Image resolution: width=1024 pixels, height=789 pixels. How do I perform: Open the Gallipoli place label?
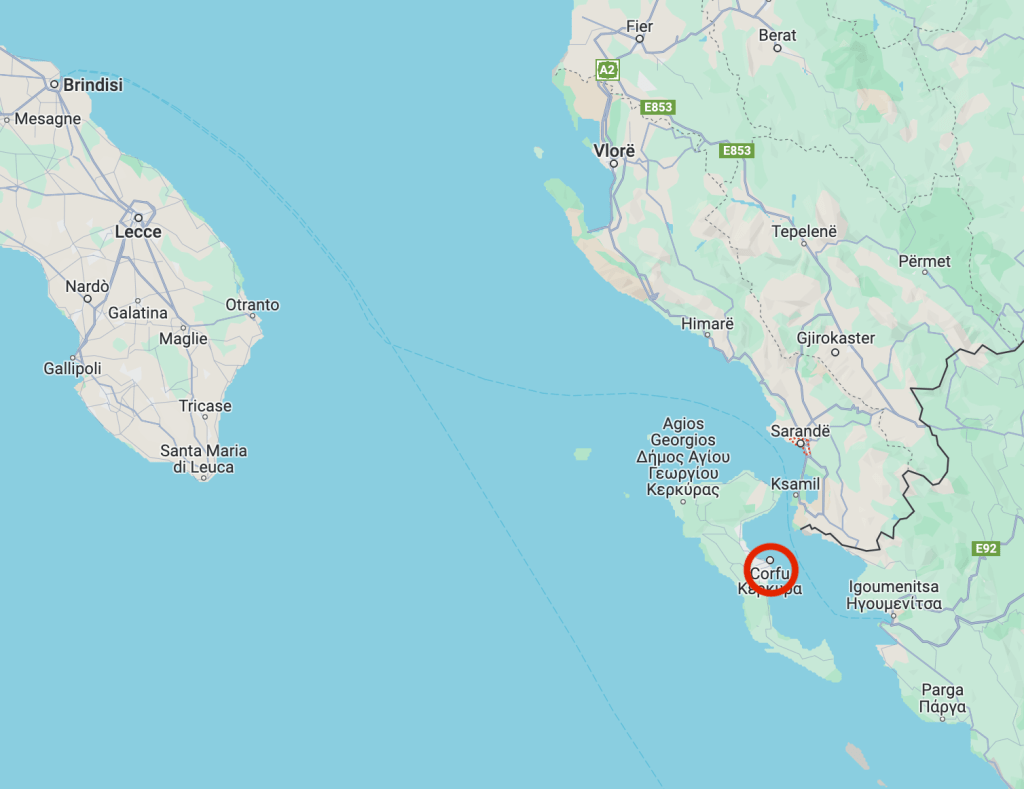(72, 368)
